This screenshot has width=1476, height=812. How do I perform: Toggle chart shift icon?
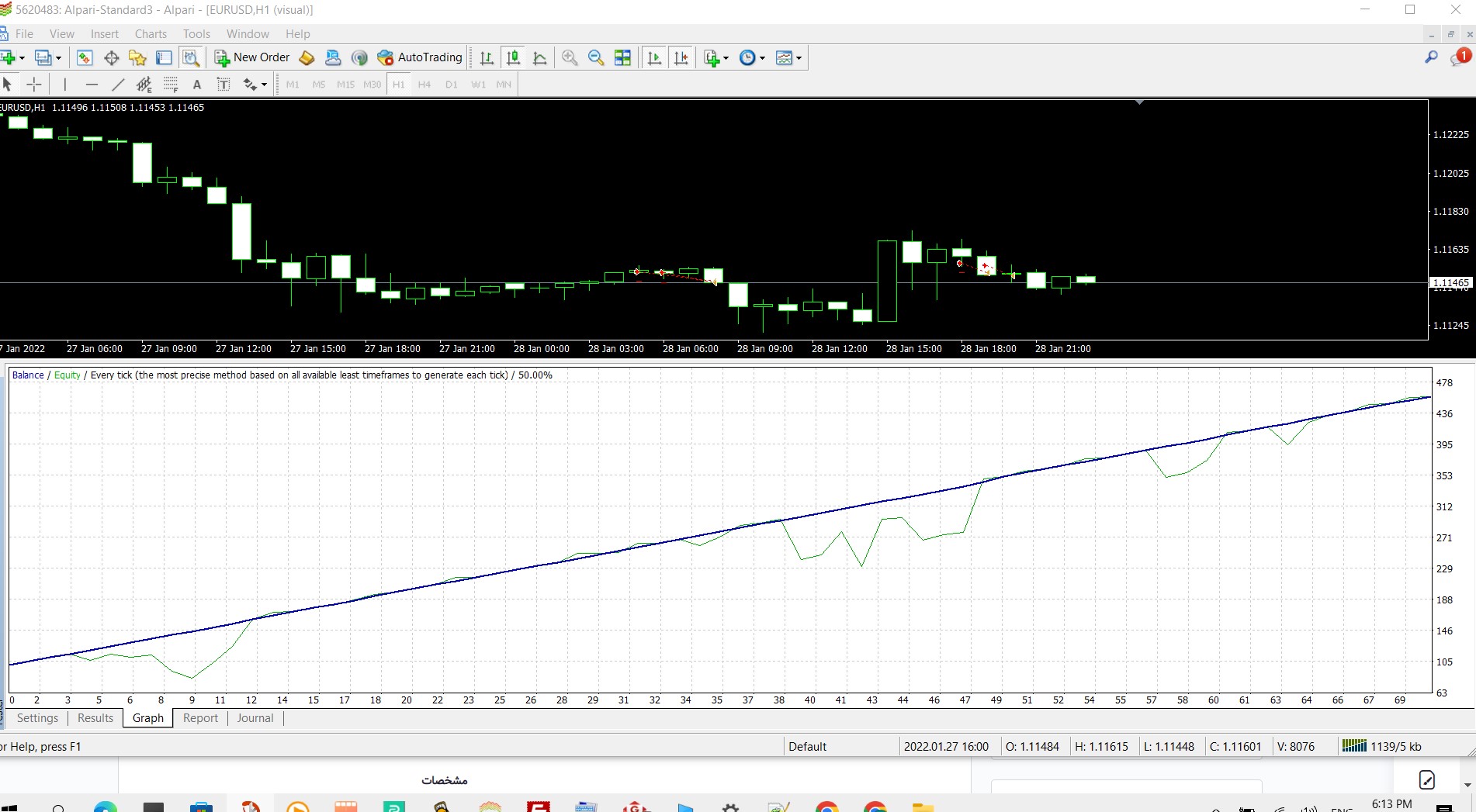(x=681, y=57)
